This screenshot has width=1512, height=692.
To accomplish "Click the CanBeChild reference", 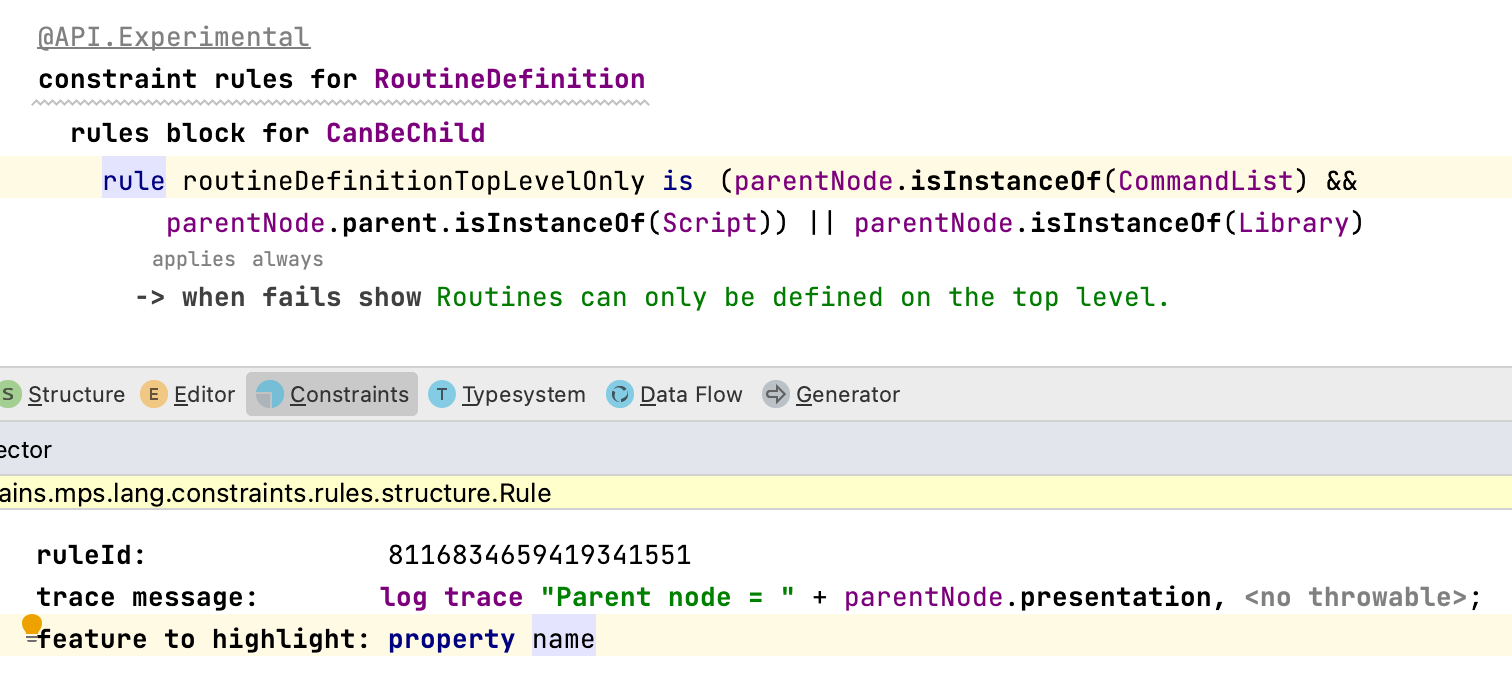I will [405, 133].
